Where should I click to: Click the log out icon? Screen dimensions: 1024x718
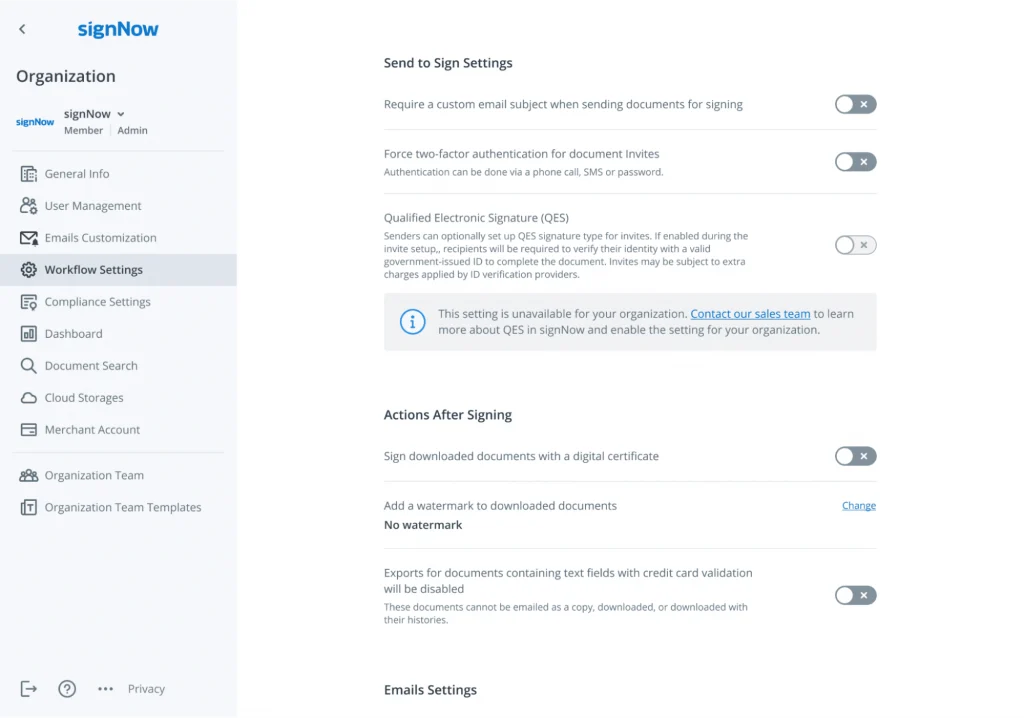click(28, 689)
